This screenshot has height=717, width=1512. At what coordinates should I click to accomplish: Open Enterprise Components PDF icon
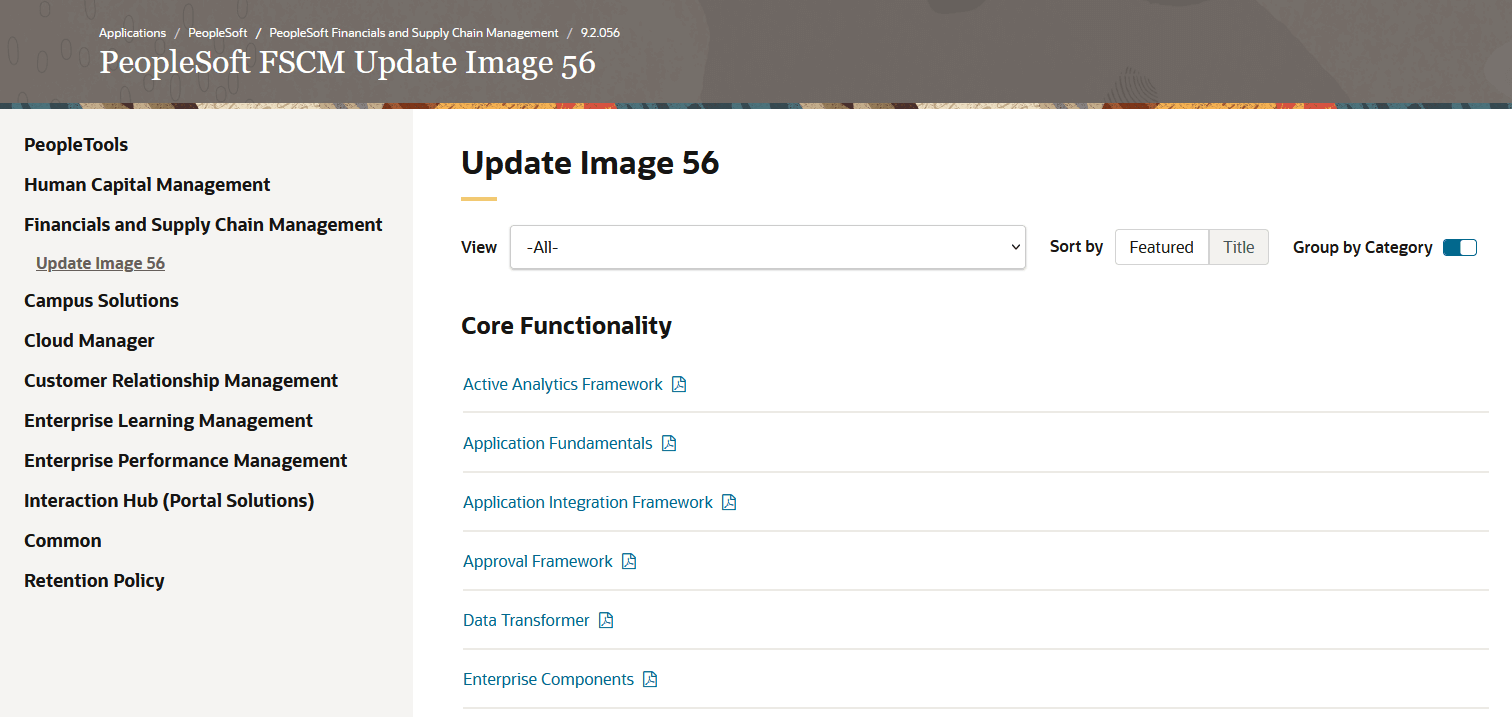point(652,678)
